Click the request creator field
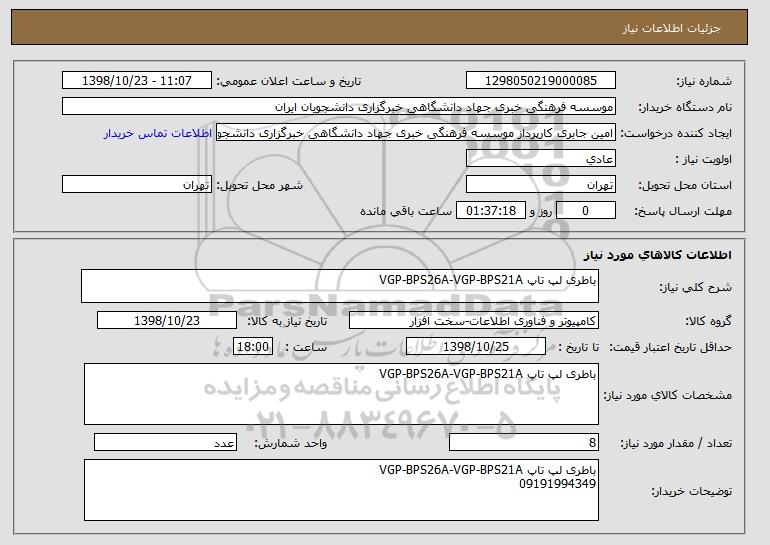Viewport: 770px width, 545px height. point(416,133)
